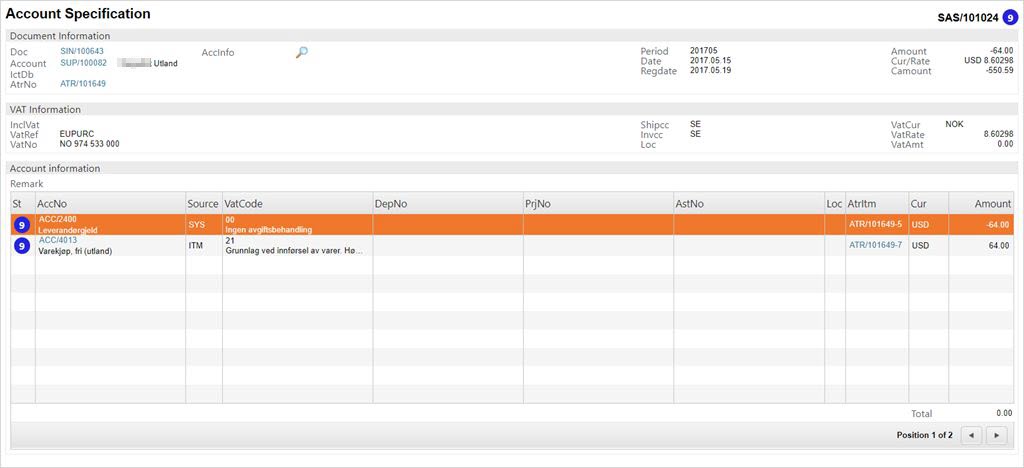Open the ATR/101649-5 item link
The width and height of the screenshot is (1024, 468).
pos(875,225)
